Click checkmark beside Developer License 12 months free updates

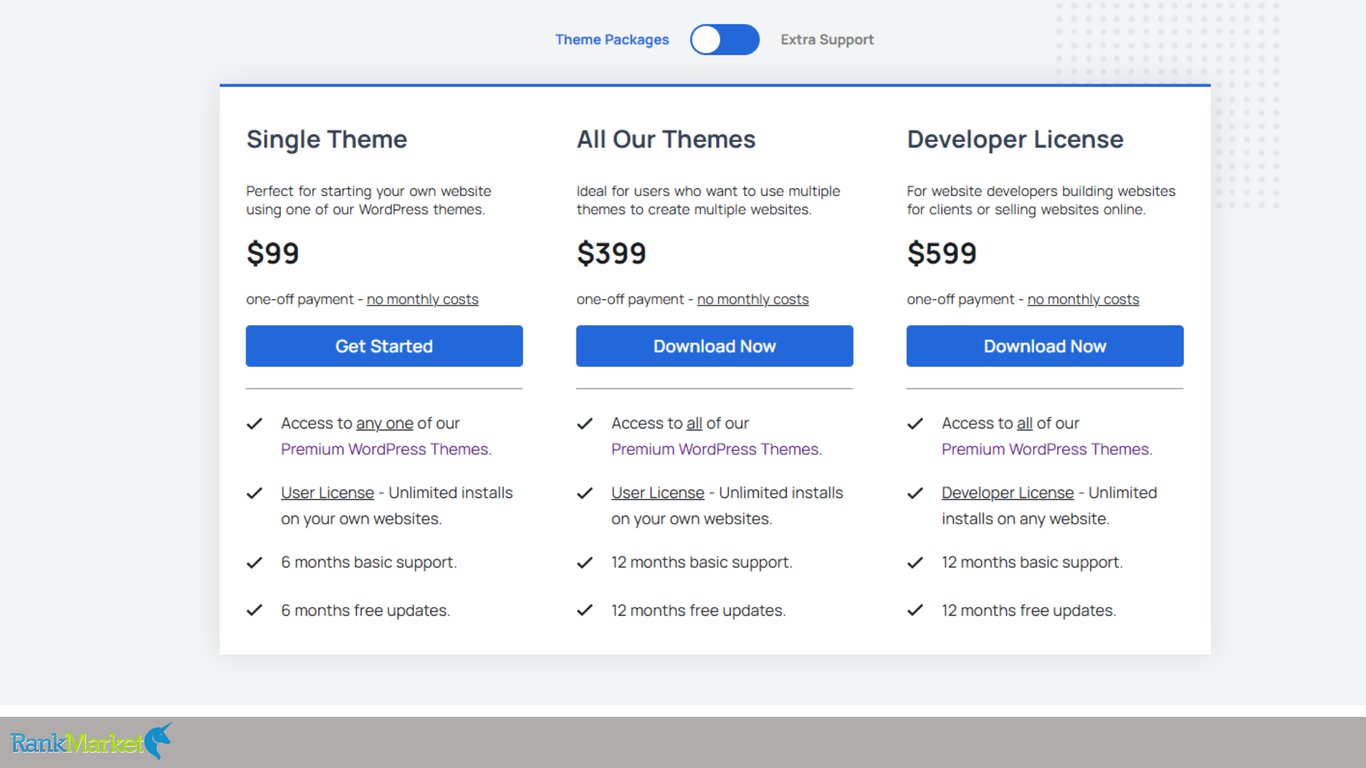click(x=915, y=610)
